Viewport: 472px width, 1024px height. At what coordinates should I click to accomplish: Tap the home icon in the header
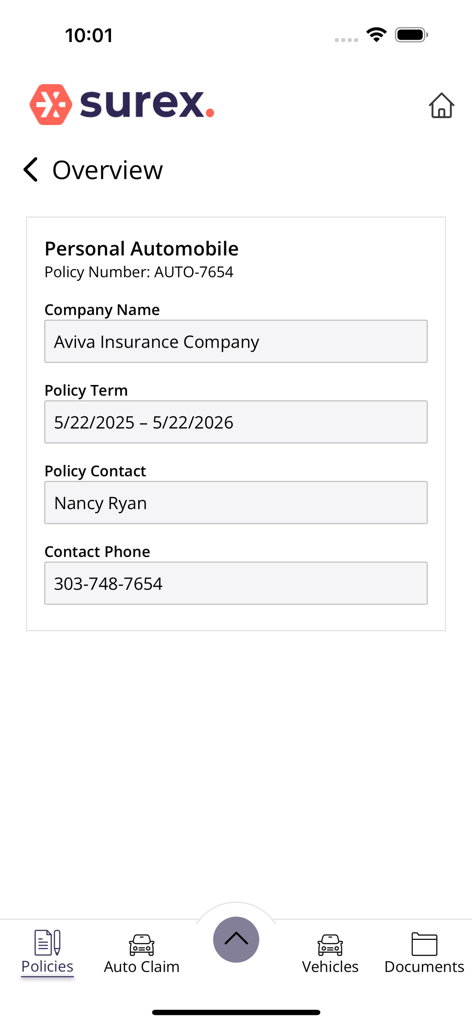point(441,105)
